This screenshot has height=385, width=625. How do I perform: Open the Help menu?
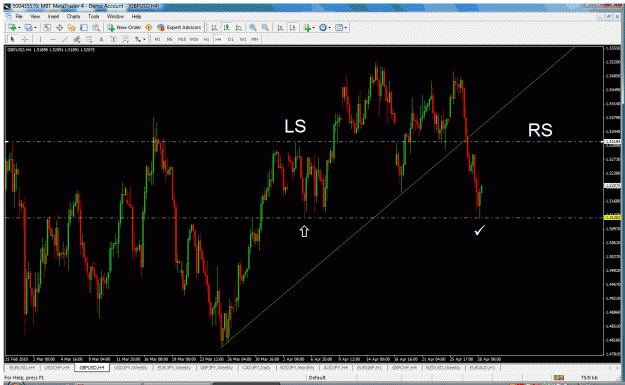pos(136,16)
